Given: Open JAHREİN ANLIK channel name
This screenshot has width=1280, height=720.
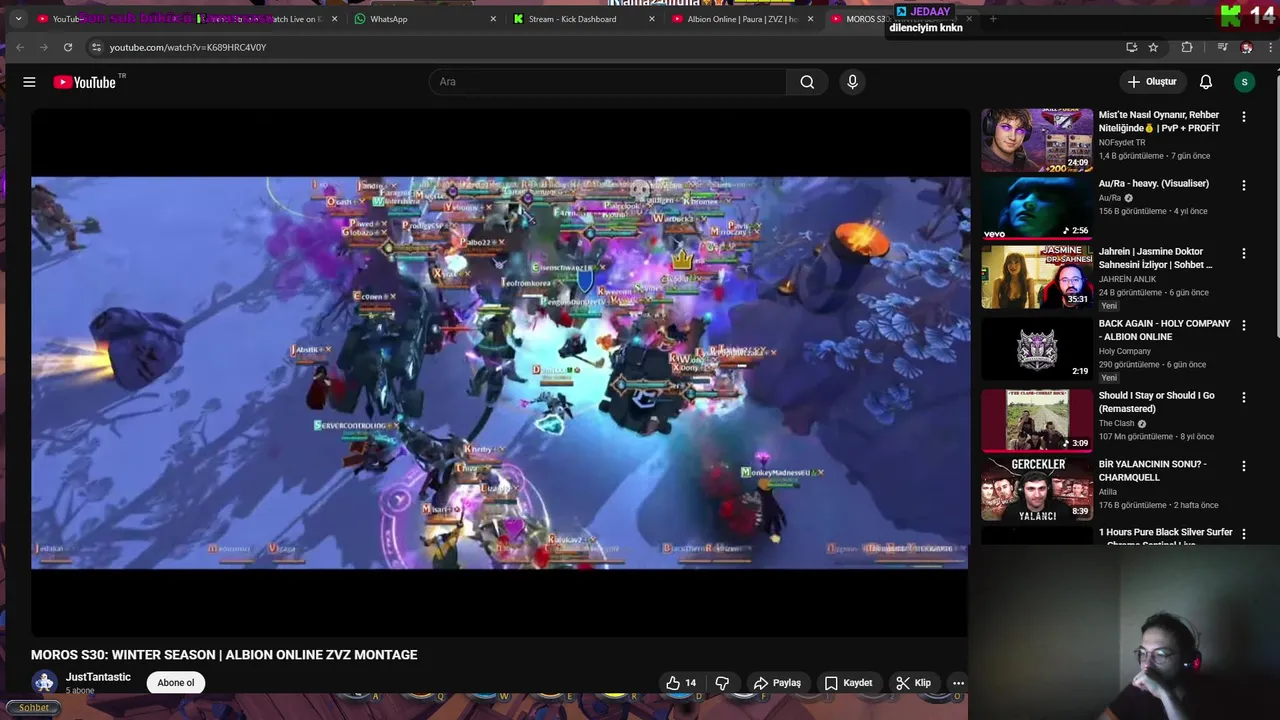Looking at the screenshot, I should point(1127,280).
